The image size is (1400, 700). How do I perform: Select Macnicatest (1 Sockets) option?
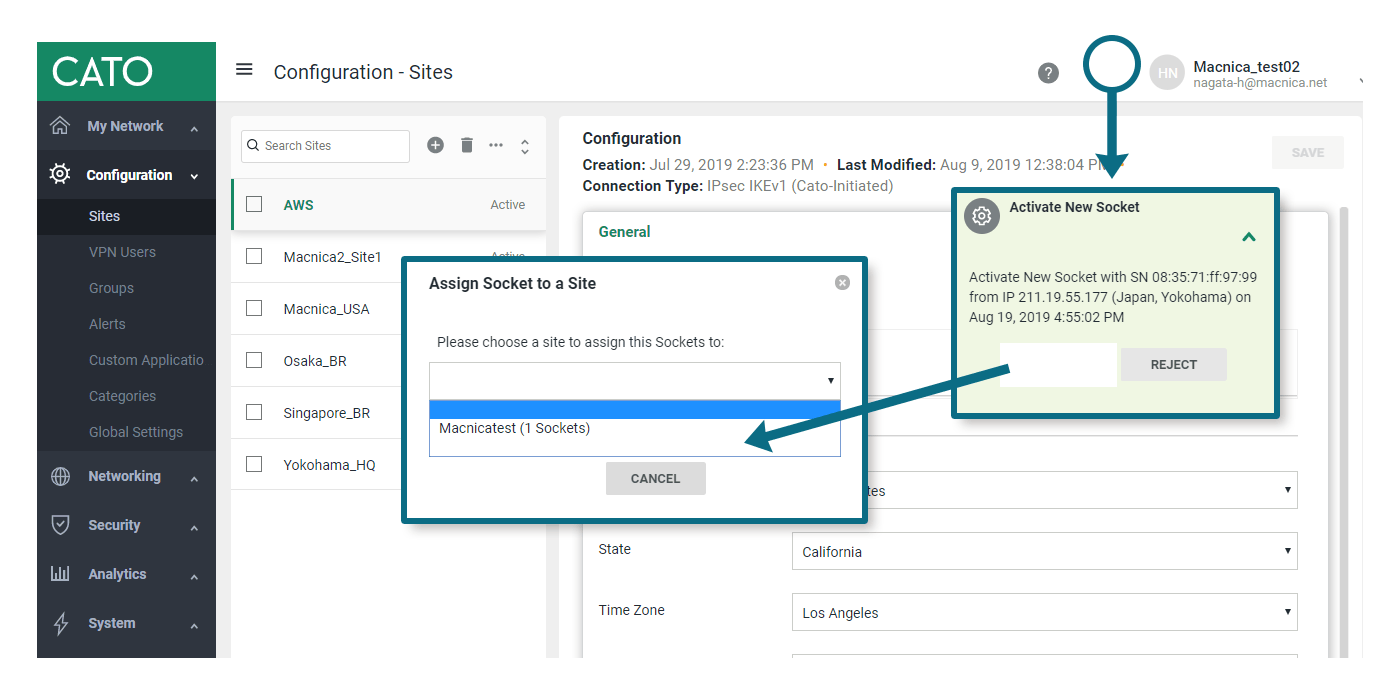coord(635,428)
